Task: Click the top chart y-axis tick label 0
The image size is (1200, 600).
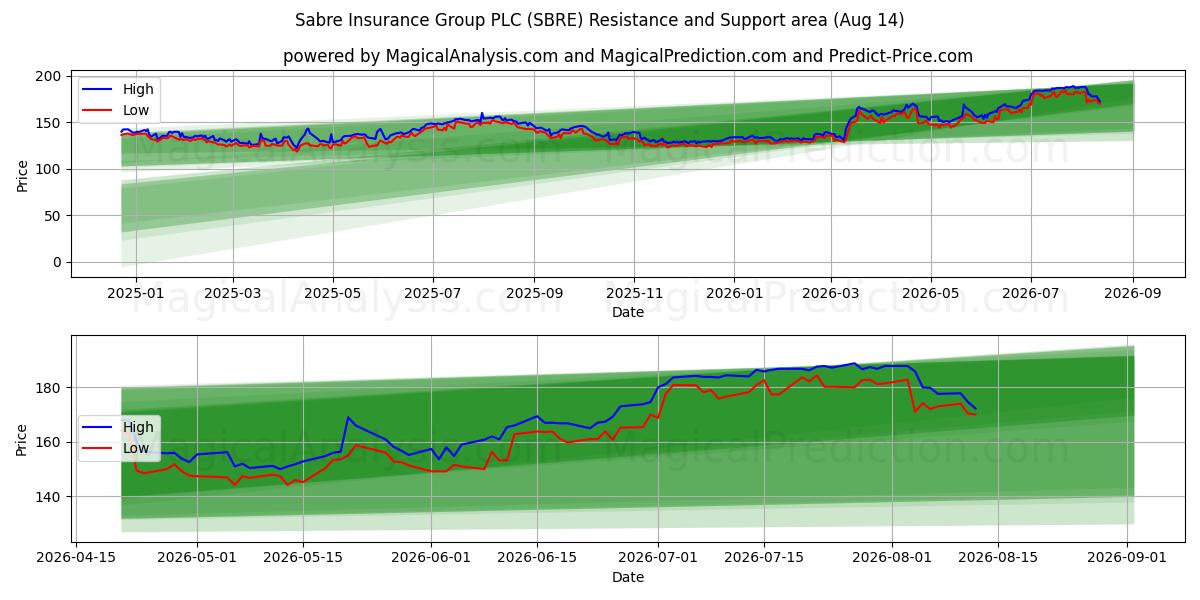Action: [60, 262]
